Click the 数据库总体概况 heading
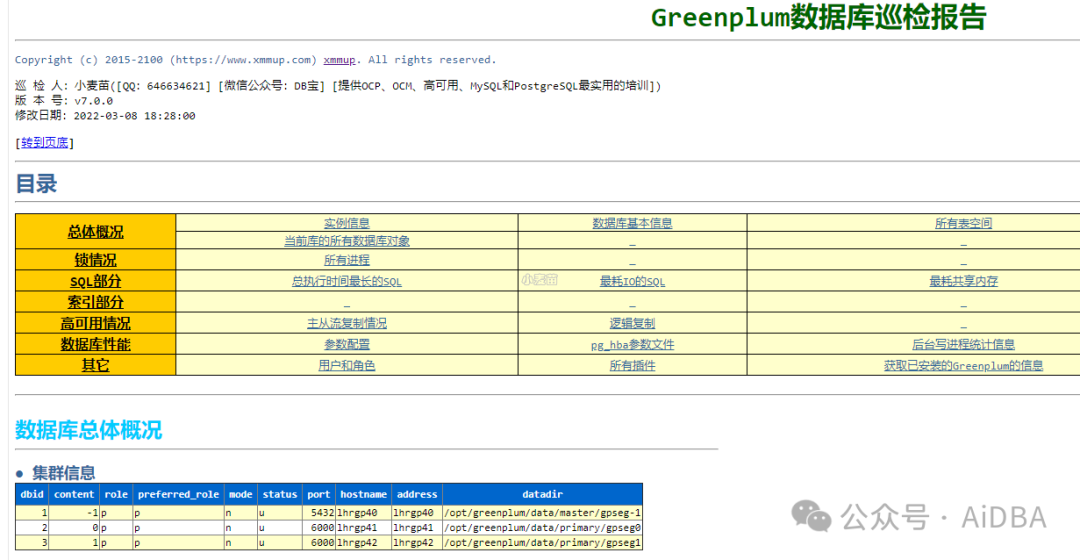Image resolution: width=1080 pixels, height=560 pixels. (x=88, y=430)
